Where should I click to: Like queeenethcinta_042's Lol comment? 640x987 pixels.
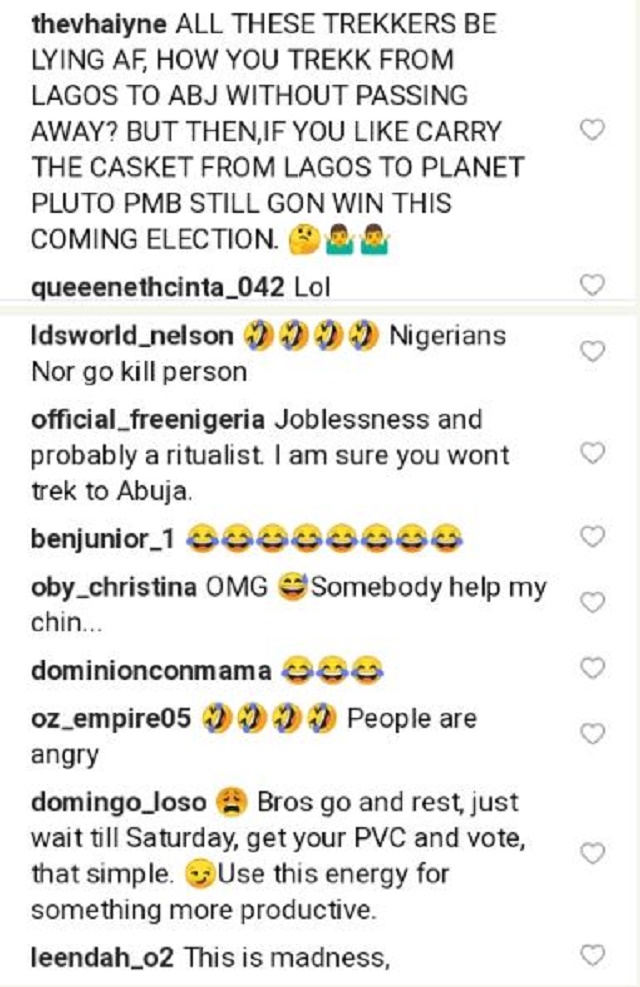point(592,285)
